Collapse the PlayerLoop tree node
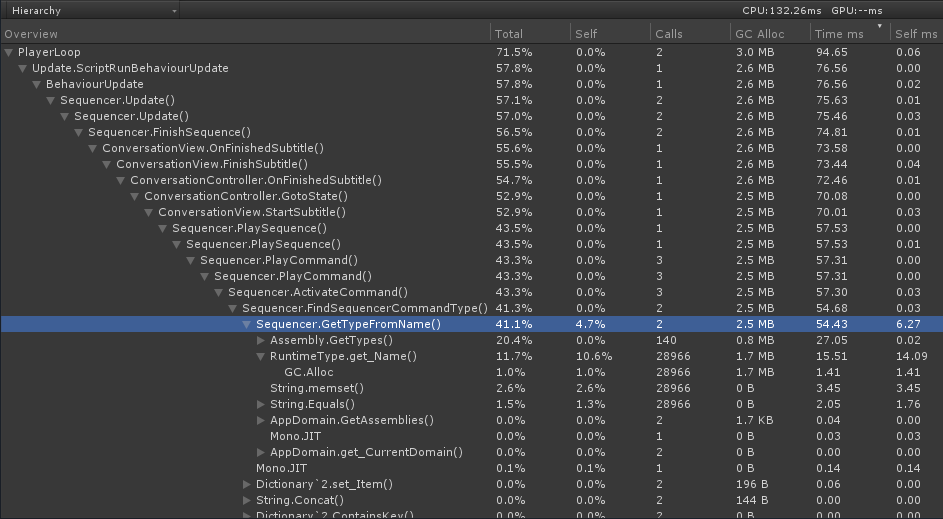The height and width of the screenshot is (519, 943). [x=8, y=52]
